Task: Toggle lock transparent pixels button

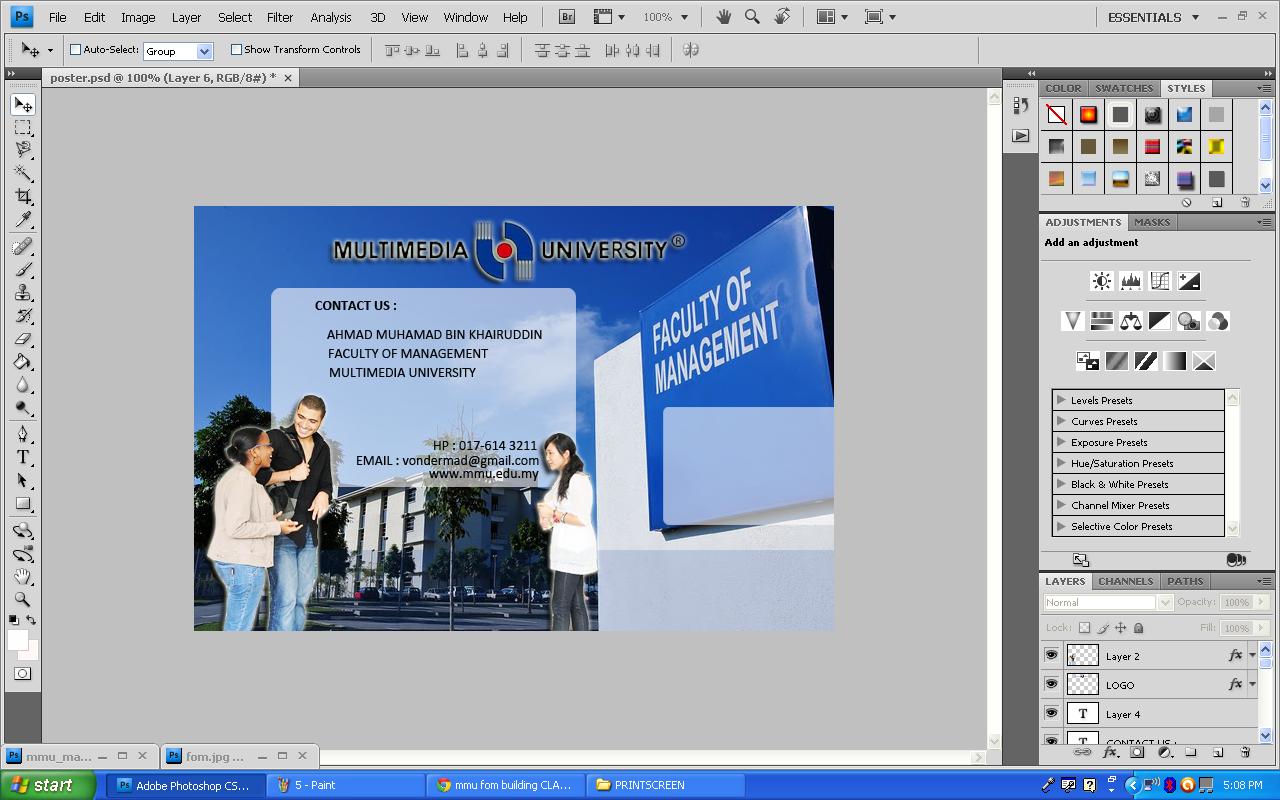Action: point(1084,628)
